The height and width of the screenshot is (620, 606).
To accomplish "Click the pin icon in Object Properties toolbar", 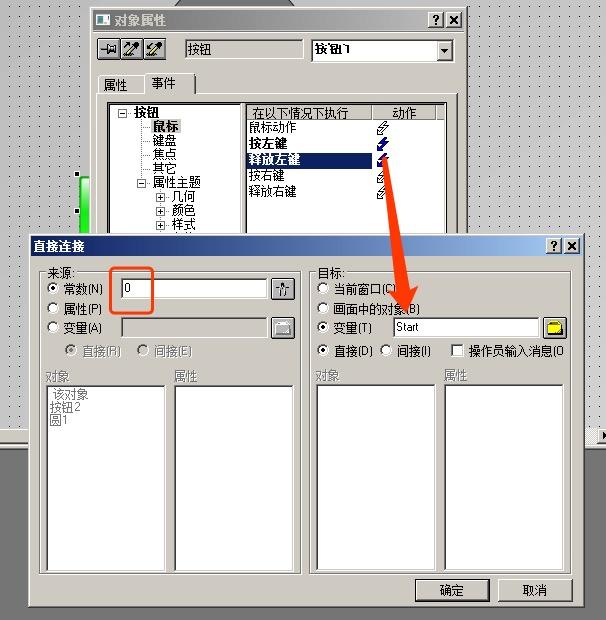I will [109, 49].
